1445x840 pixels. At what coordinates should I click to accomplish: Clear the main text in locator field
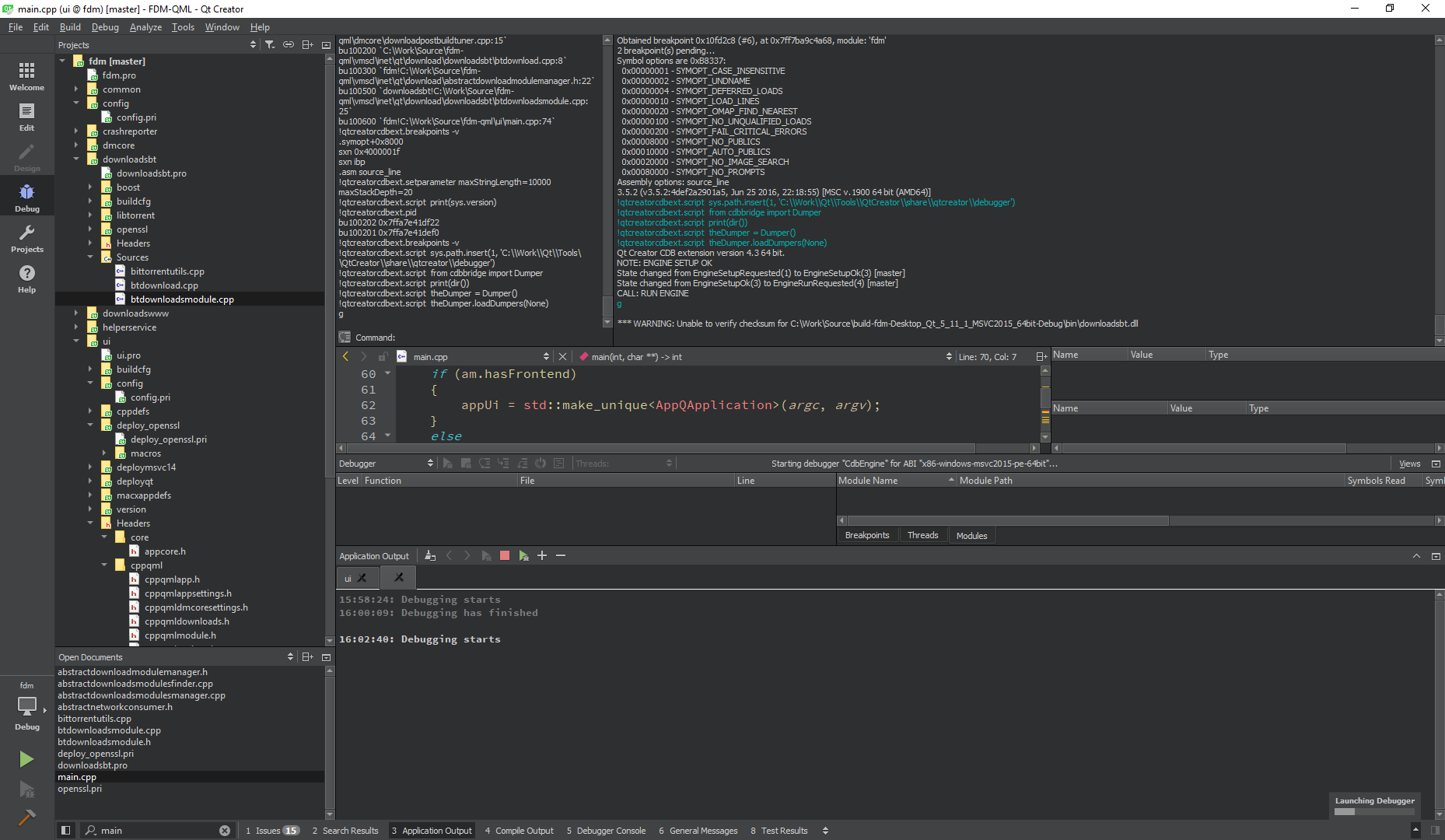[225, 830]
